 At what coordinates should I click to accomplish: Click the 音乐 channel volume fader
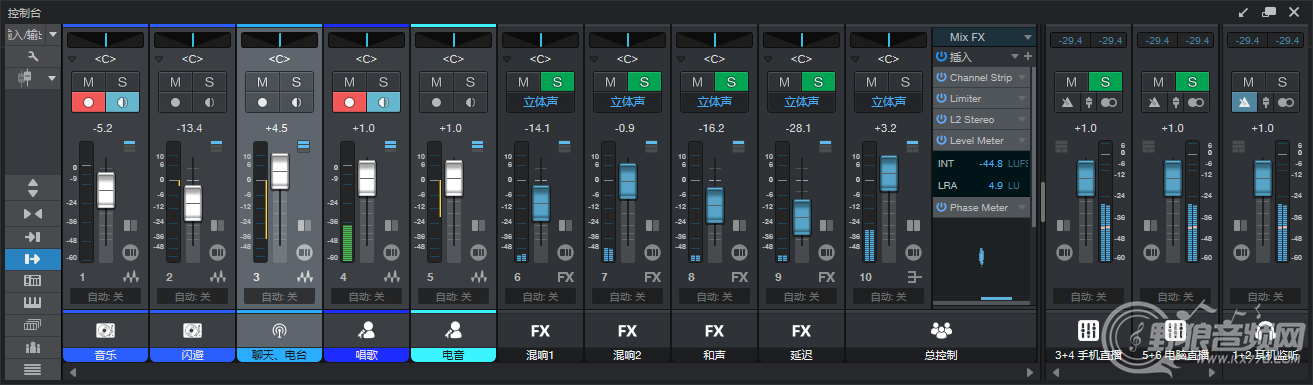click(x=106, y=190)
